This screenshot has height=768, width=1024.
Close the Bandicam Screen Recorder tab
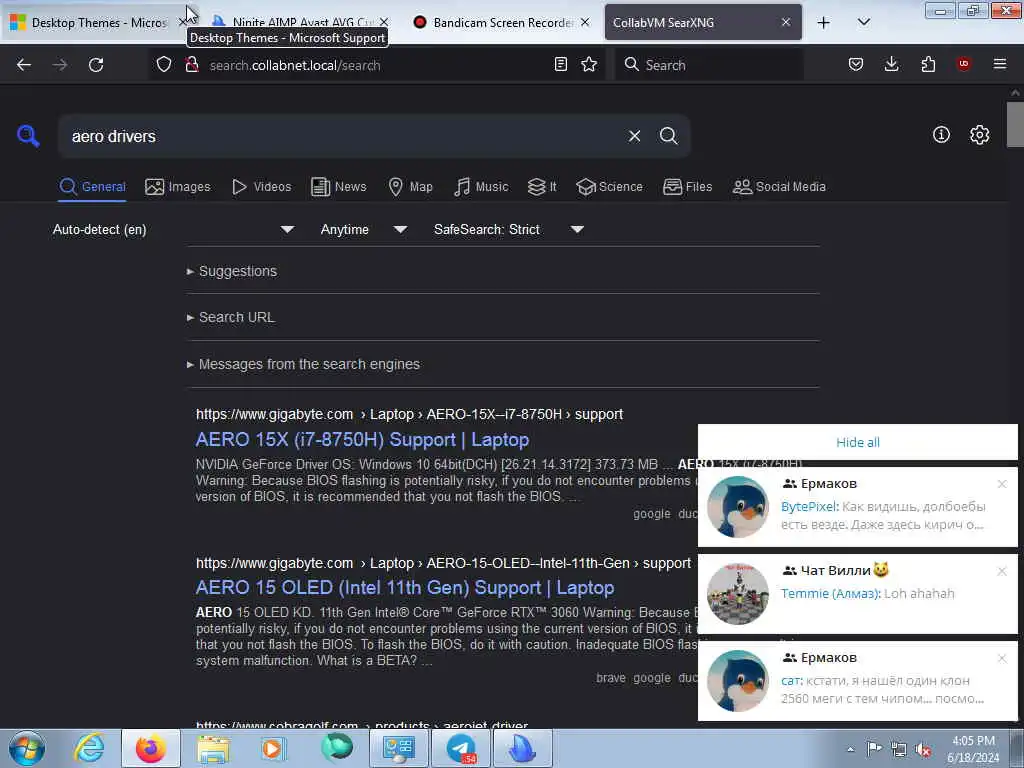pos(584,22)
